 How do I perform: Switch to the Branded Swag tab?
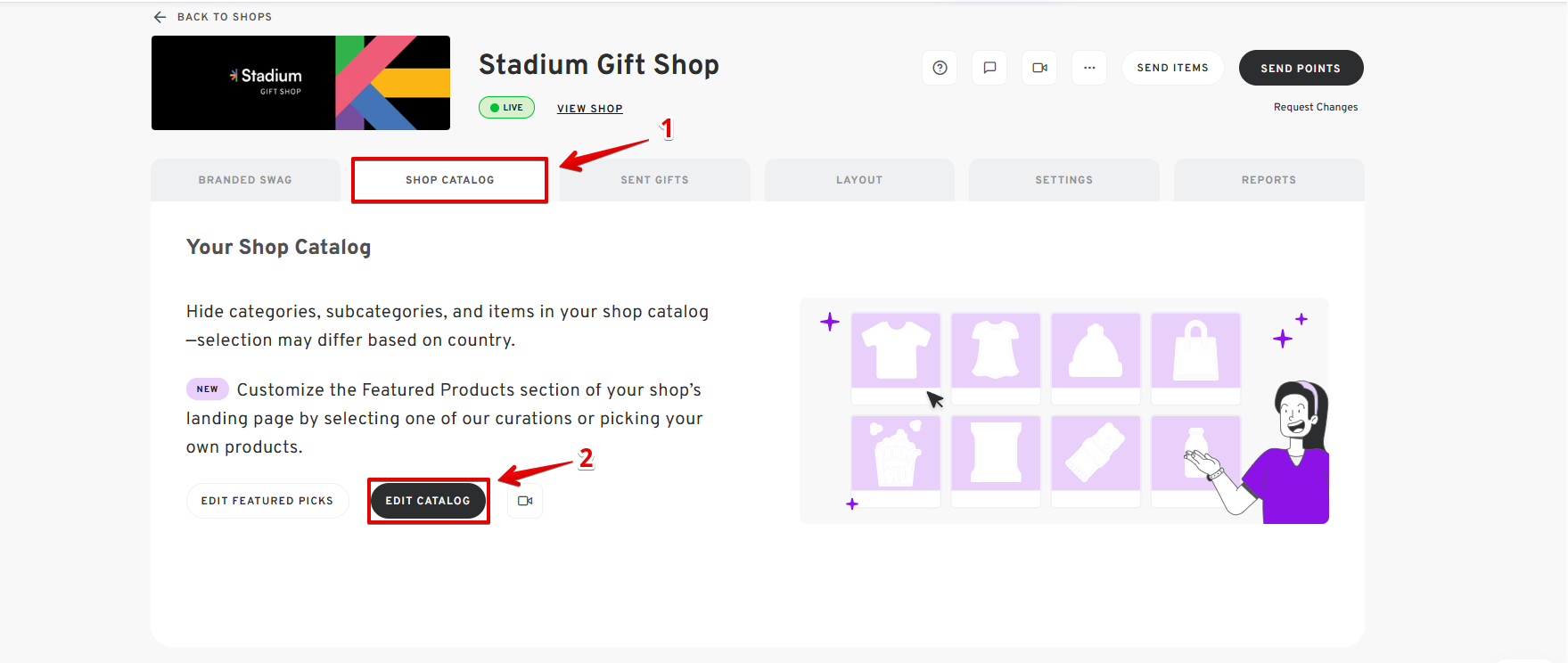point(245,180)
